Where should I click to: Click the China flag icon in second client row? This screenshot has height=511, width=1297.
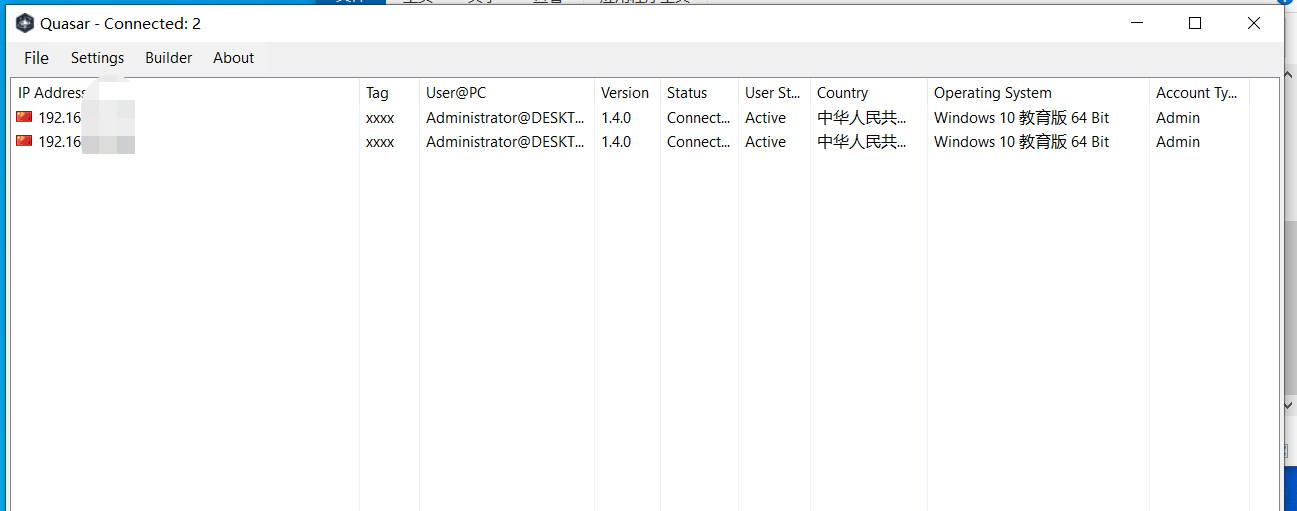[x=25, y=141]
